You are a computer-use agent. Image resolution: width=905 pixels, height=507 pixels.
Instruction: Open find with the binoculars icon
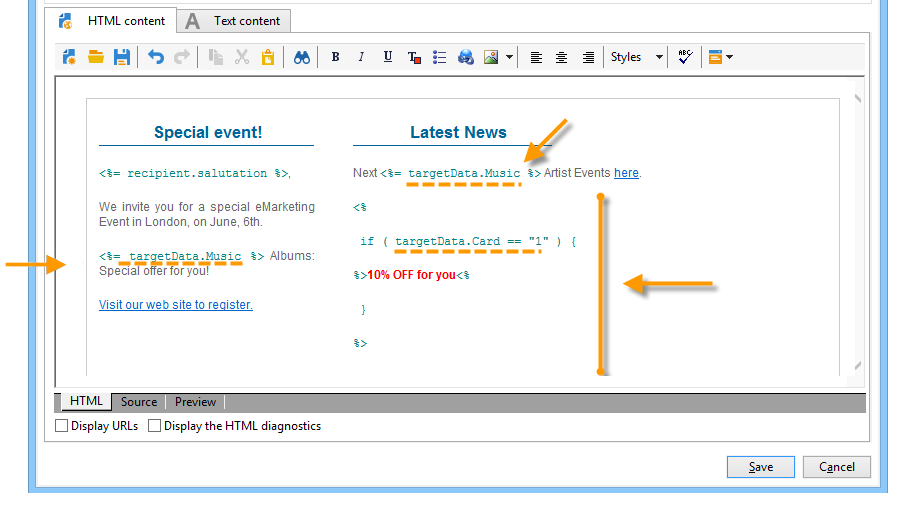tap(302, 57)
